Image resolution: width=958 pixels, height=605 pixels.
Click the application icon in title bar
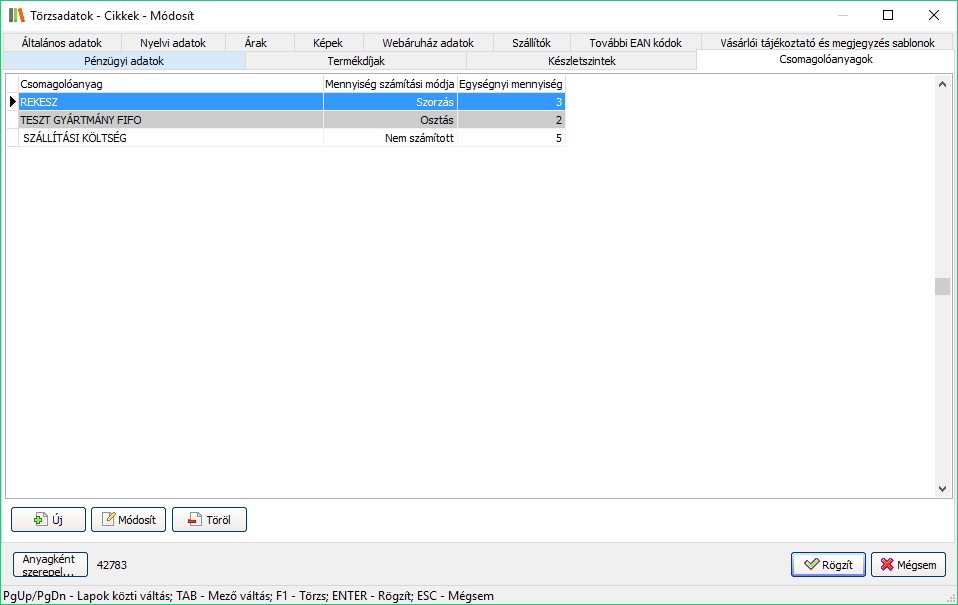point(16,15)
